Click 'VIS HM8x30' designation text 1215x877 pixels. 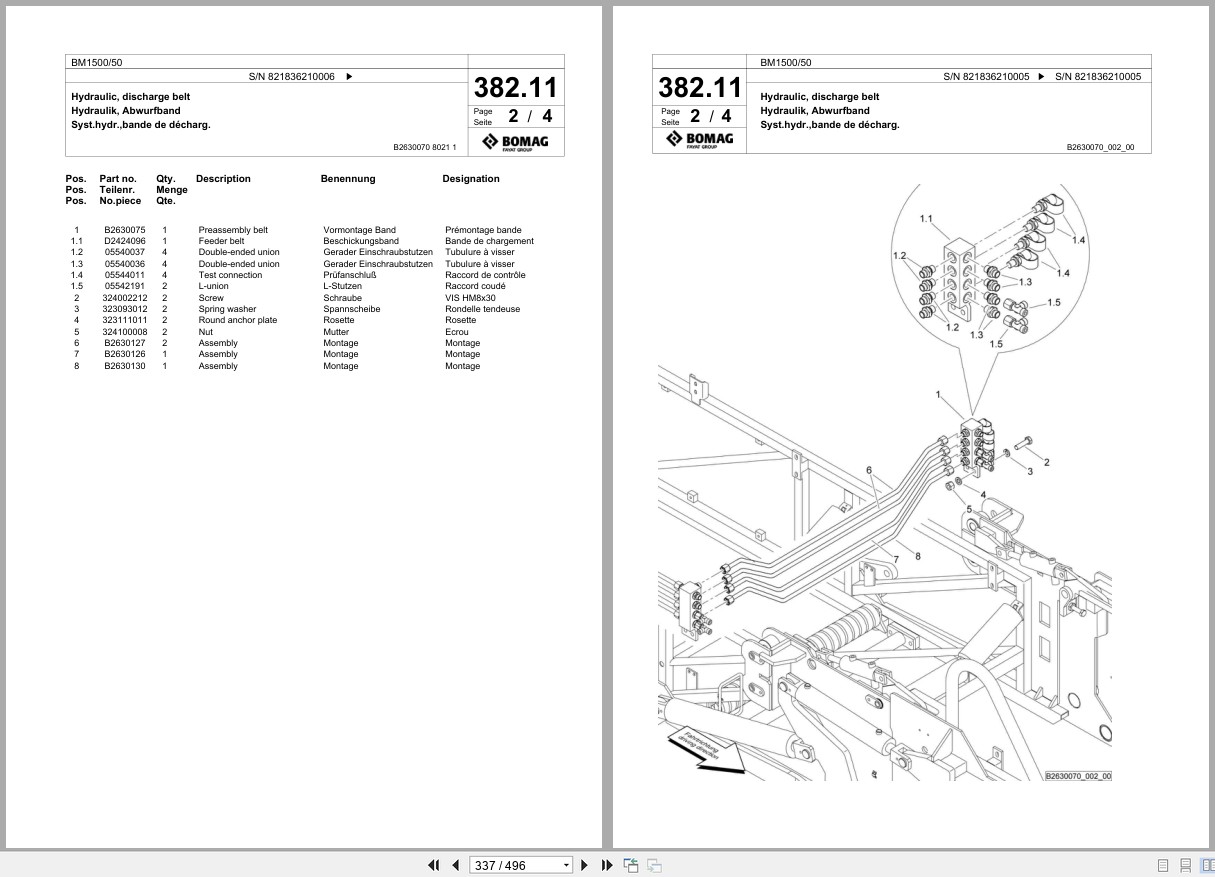click(x=470, y=298)
